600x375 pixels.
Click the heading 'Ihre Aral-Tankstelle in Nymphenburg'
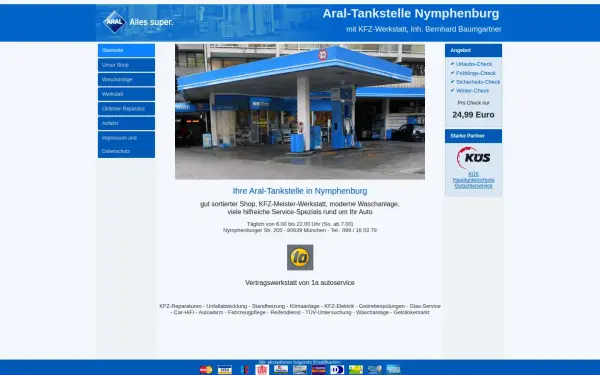click(x=300, y=191)
